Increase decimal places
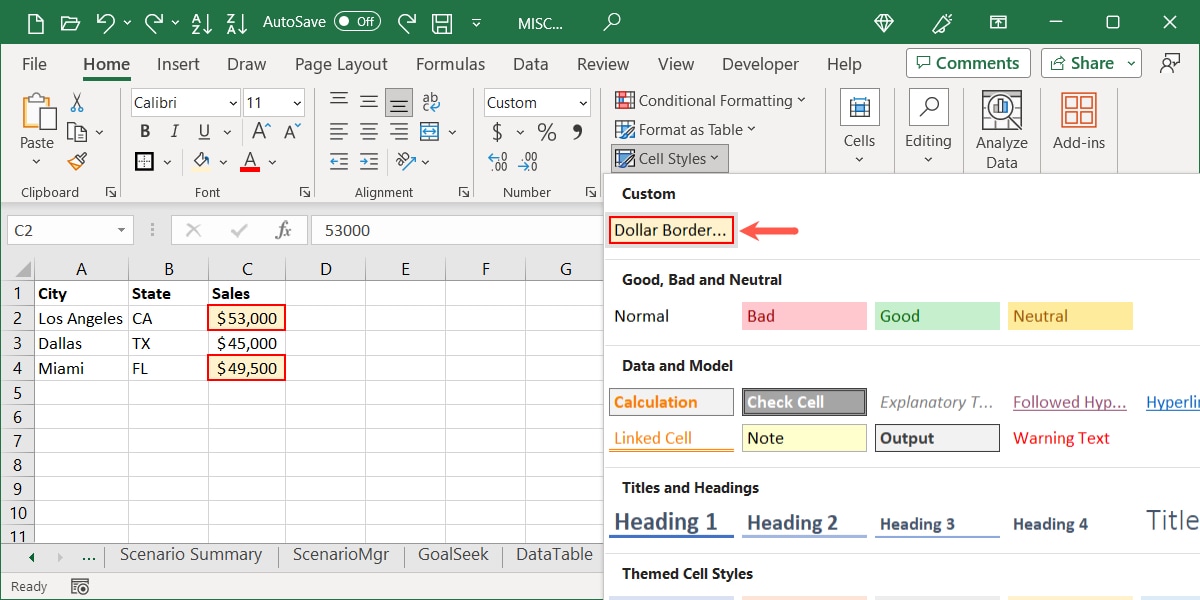The image size is (1200, 600). [x=498, y=161]
